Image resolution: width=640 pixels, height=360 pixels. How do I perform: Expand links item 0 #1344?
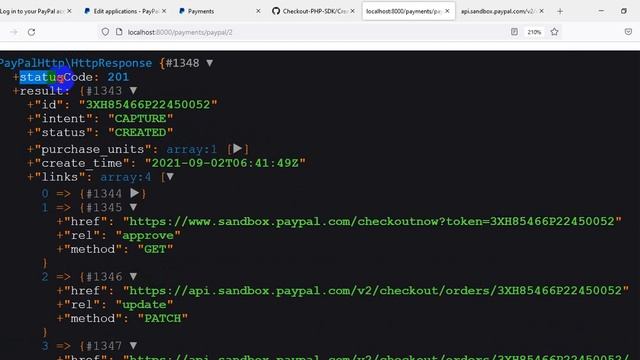[x=135, y=193]
